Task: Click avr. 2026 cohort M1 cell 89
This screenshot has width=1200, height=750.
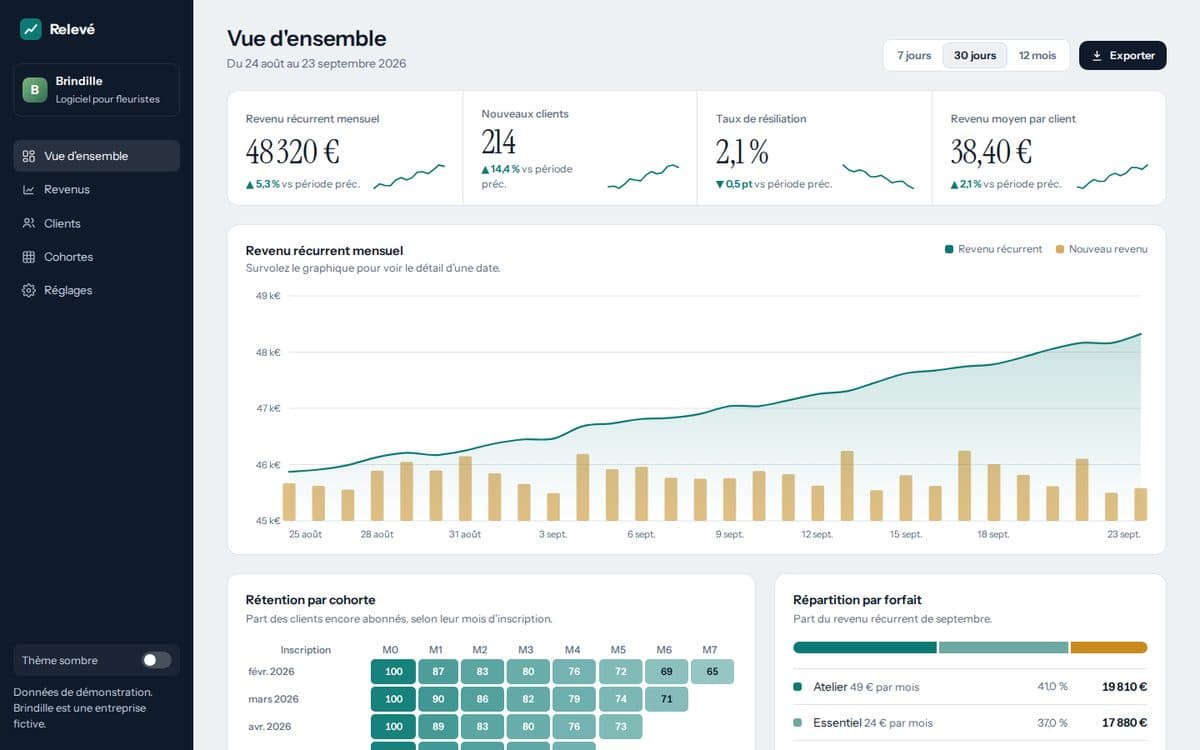Action: coord(438,726)
